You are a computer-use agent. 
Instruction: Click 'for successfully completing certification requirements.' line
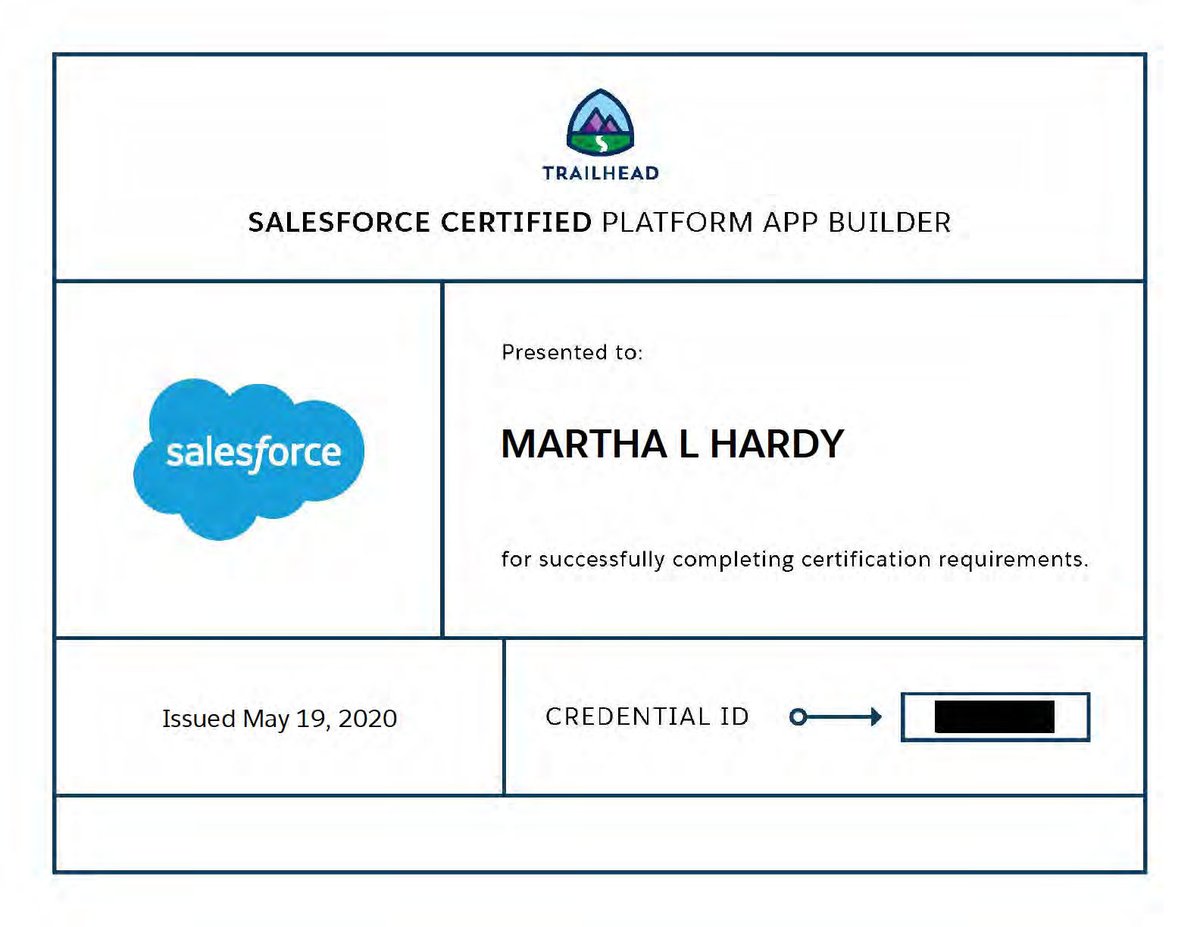coord(795,559)
